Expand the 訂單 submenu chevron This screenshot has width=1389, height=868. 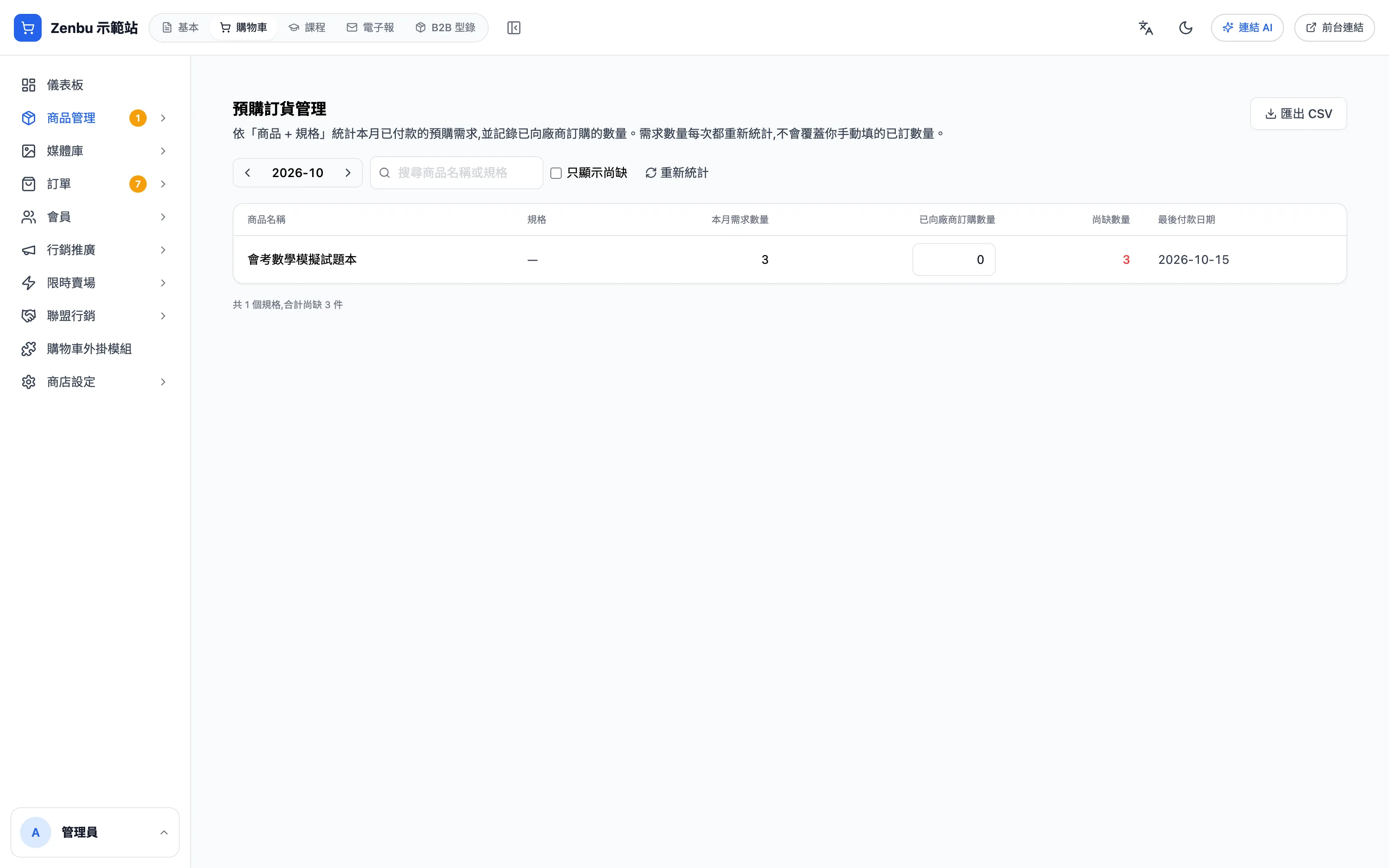coord(163,184)
